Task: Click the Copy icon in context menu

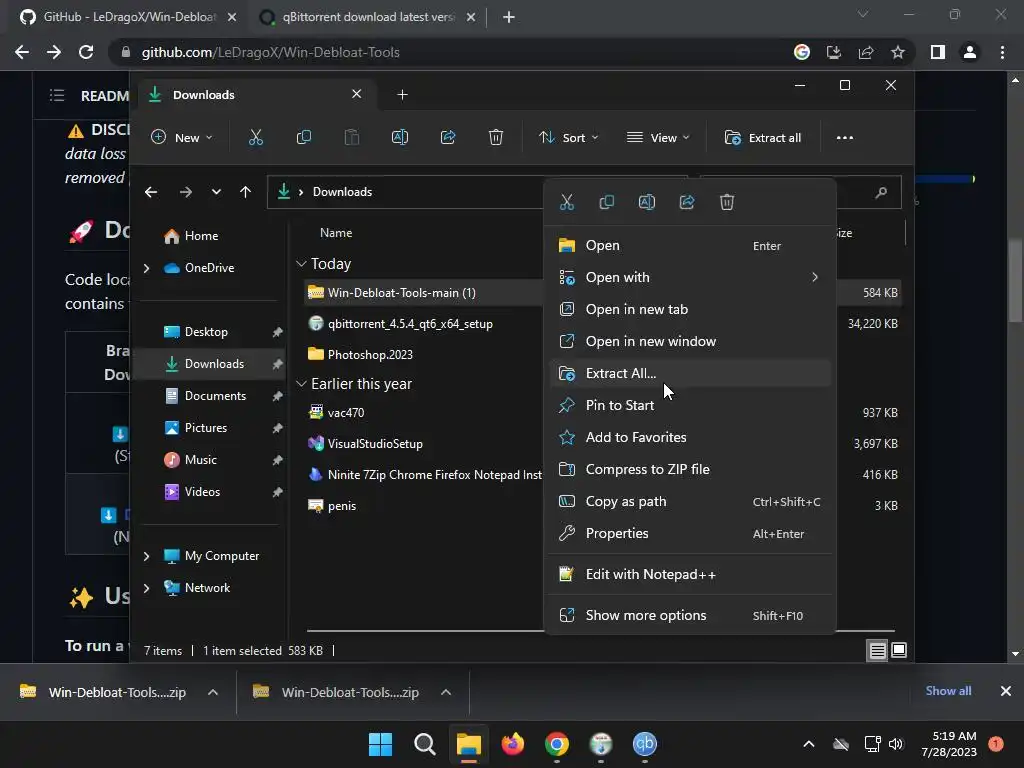Action: (607, 202)
